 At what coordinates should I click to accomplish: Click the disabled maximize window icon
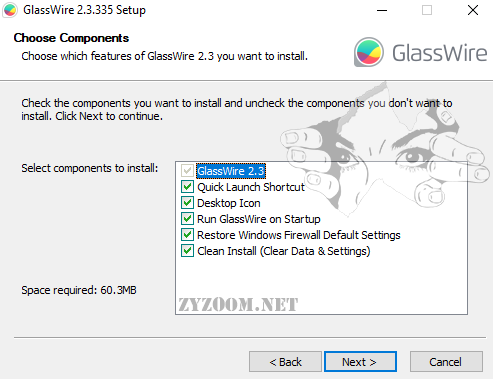427,10
